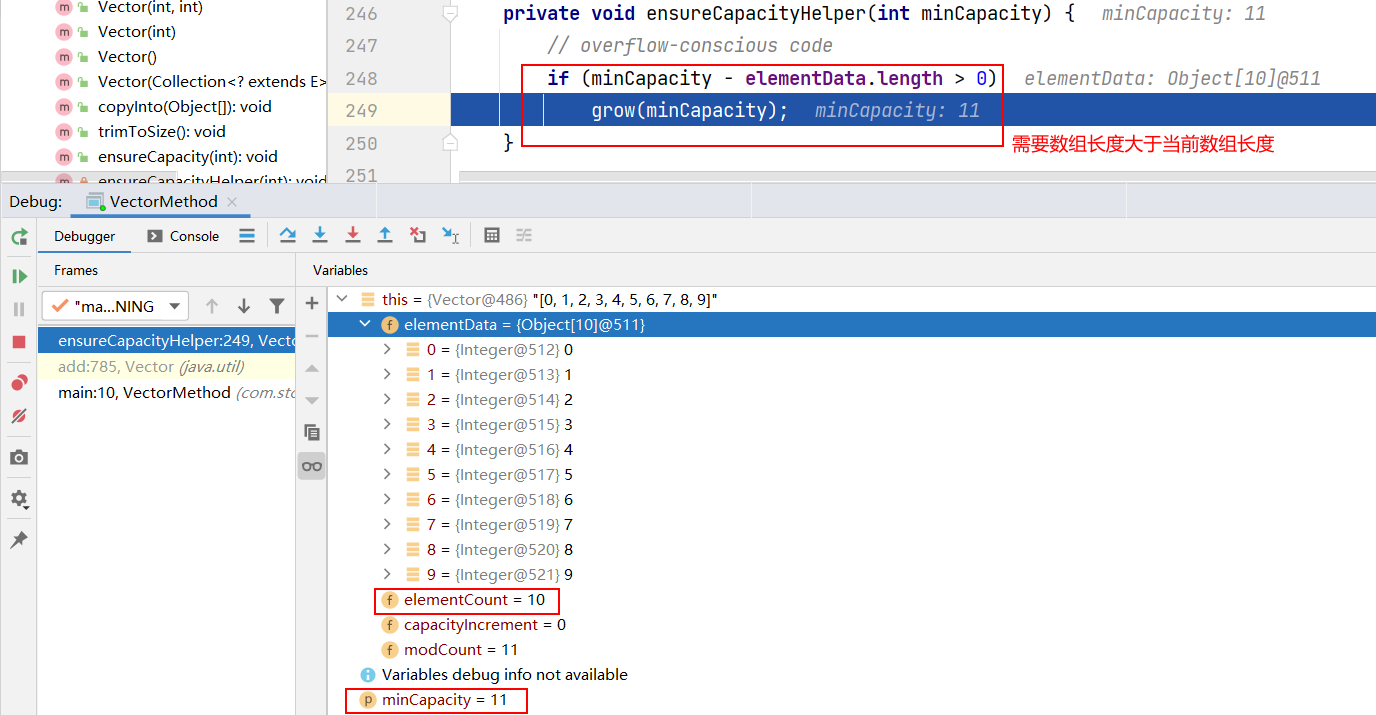
Task: Click the fold end marker at line 250
Action: 450,143
